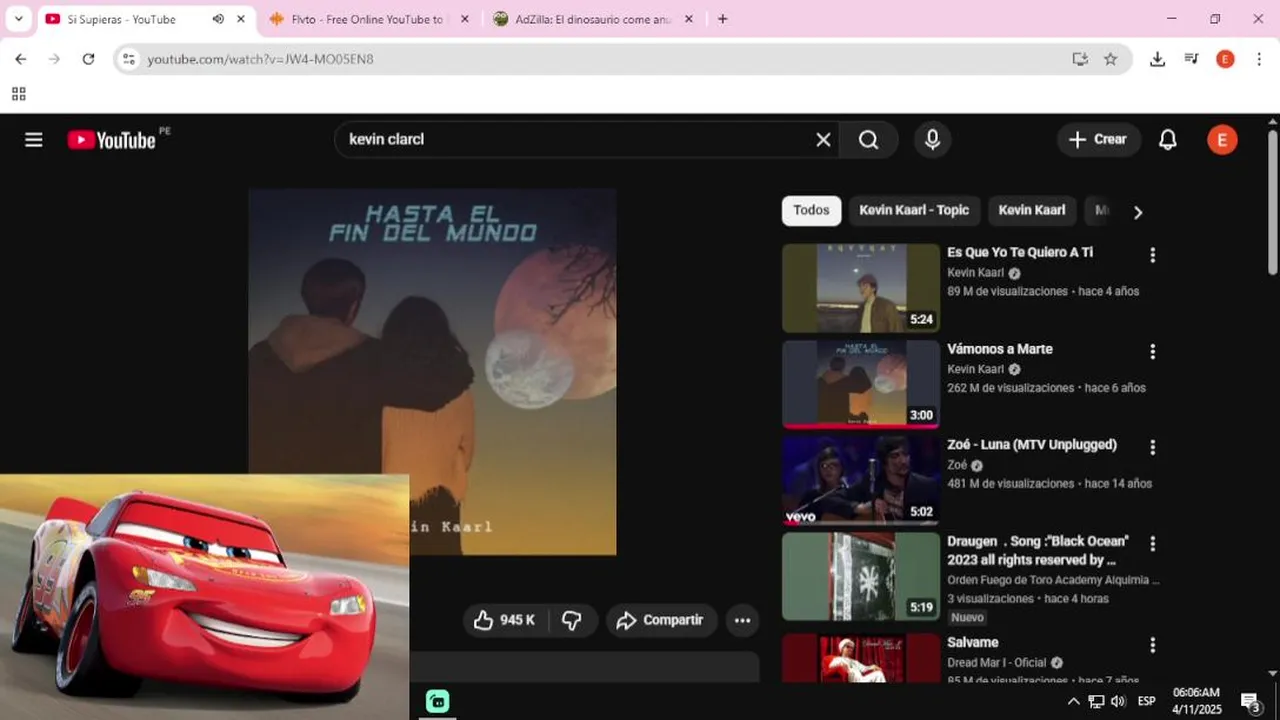This screenshot has height=720, width=1280.
Task: Go to YouTube home via logo
Action: point(112,140)
